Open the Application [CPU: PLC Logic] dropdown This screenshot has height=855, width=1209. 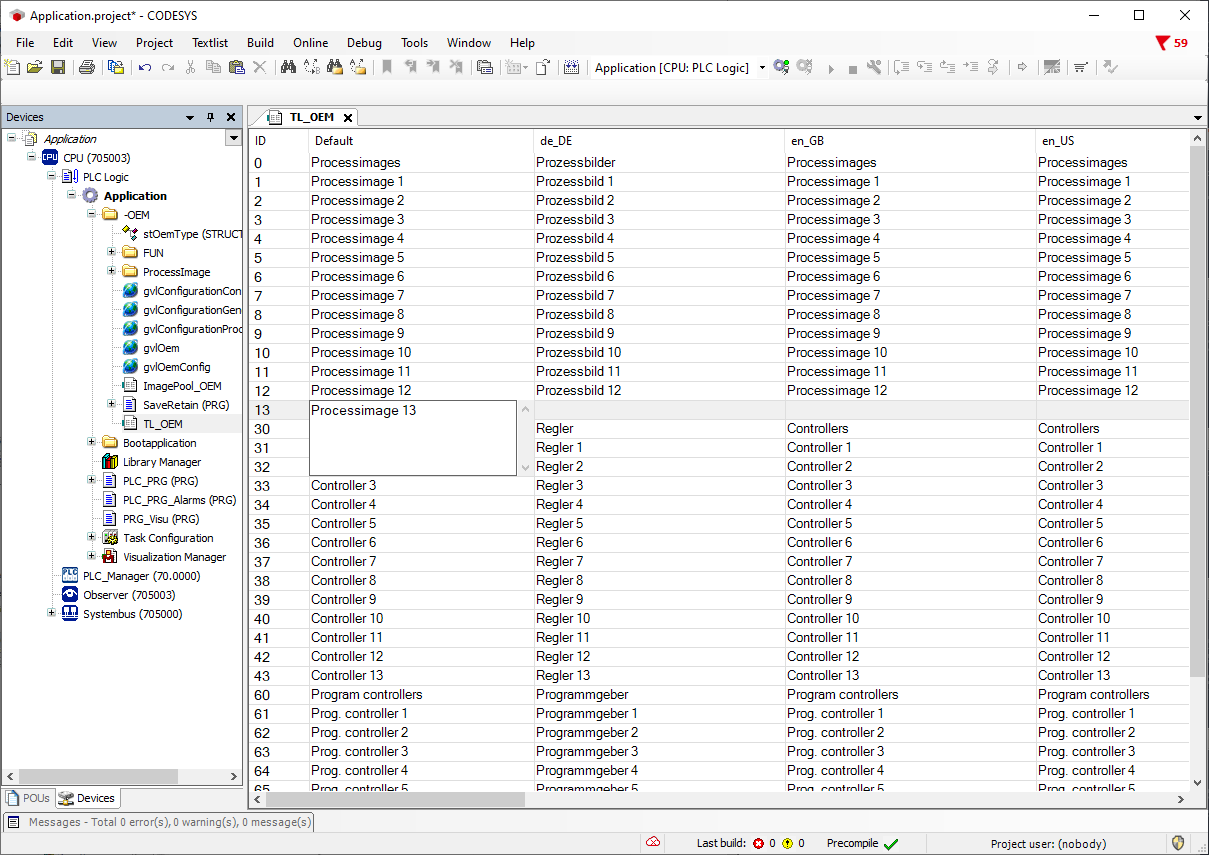coord(761,68)
